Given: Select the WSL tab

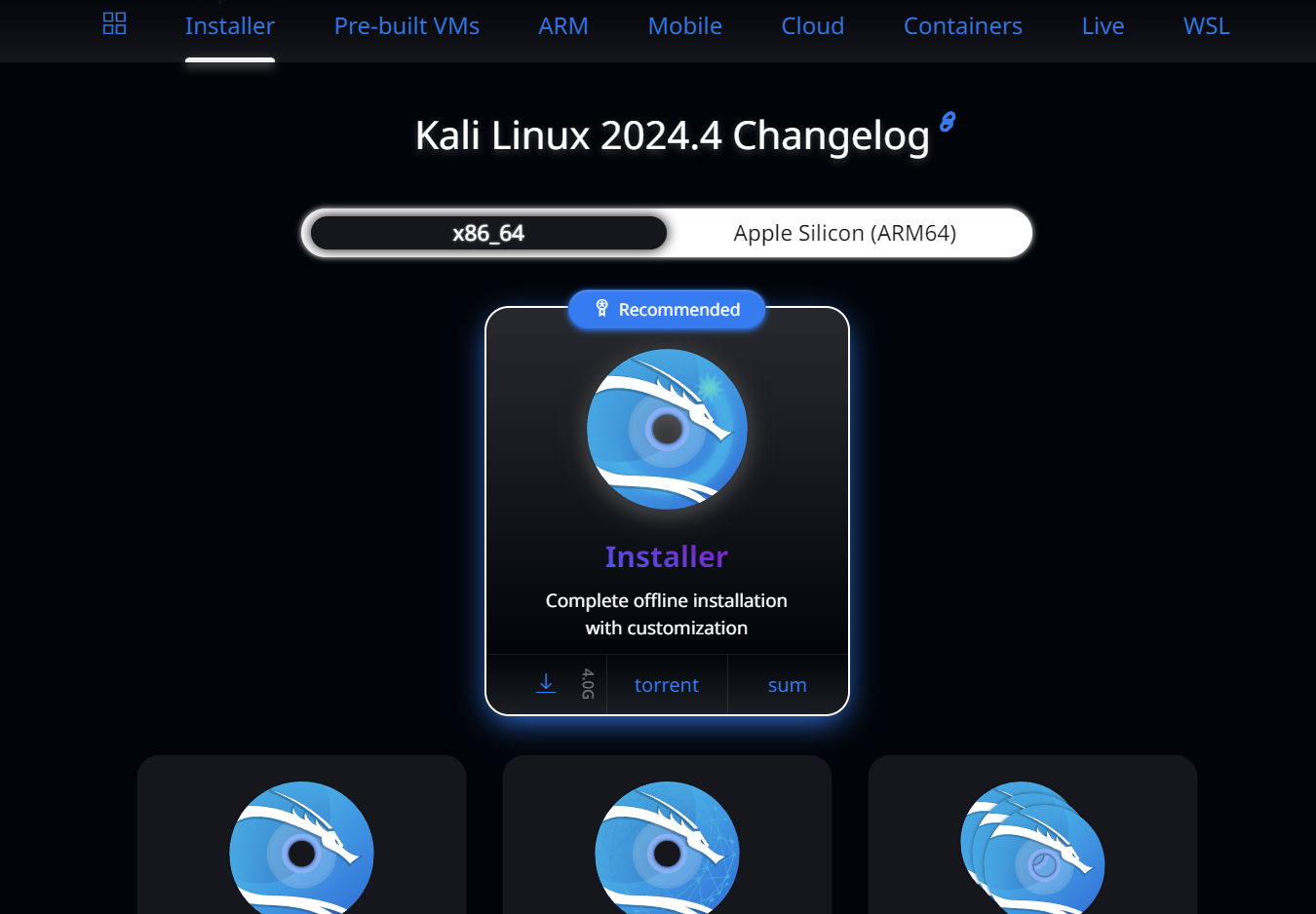Looking at the screenshot, I should coord(1207,26).
